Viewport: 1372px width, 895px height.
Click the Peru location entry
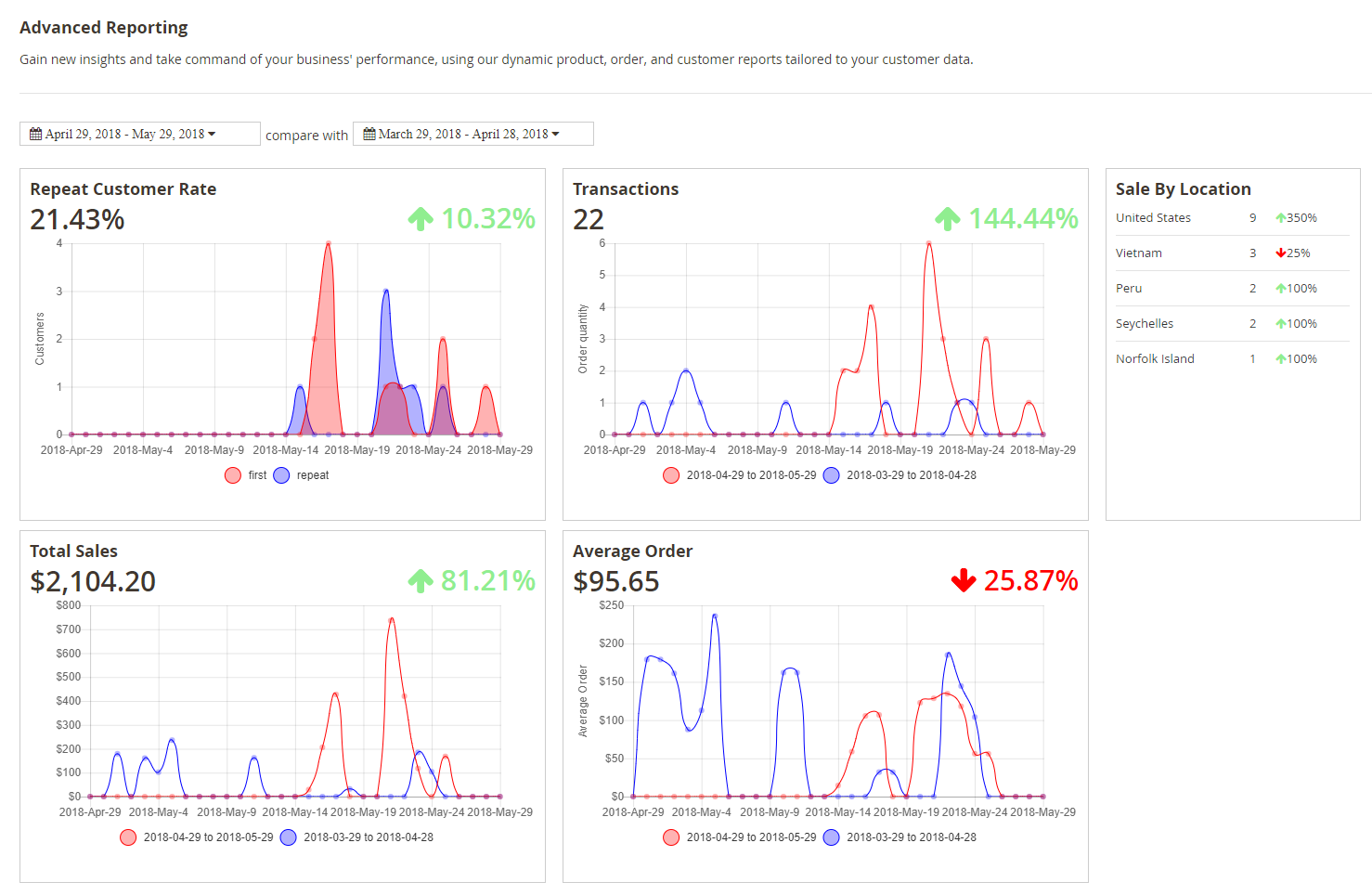pyautogui.click(x=1129, y=289)
